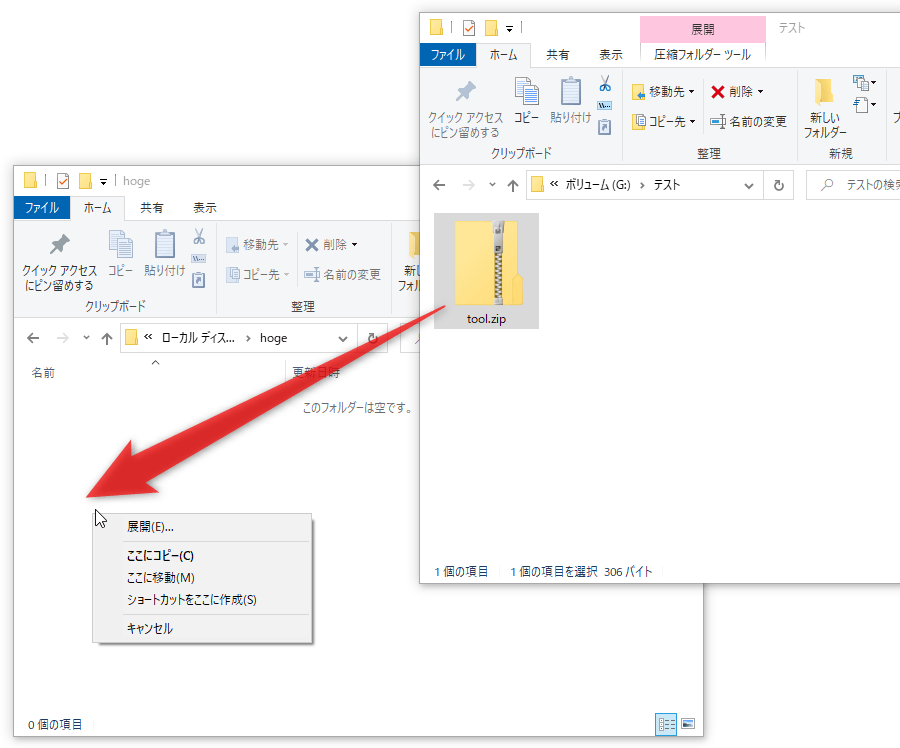
Task: Select ホーム tab in hoge window
Action: pos(98,207)
